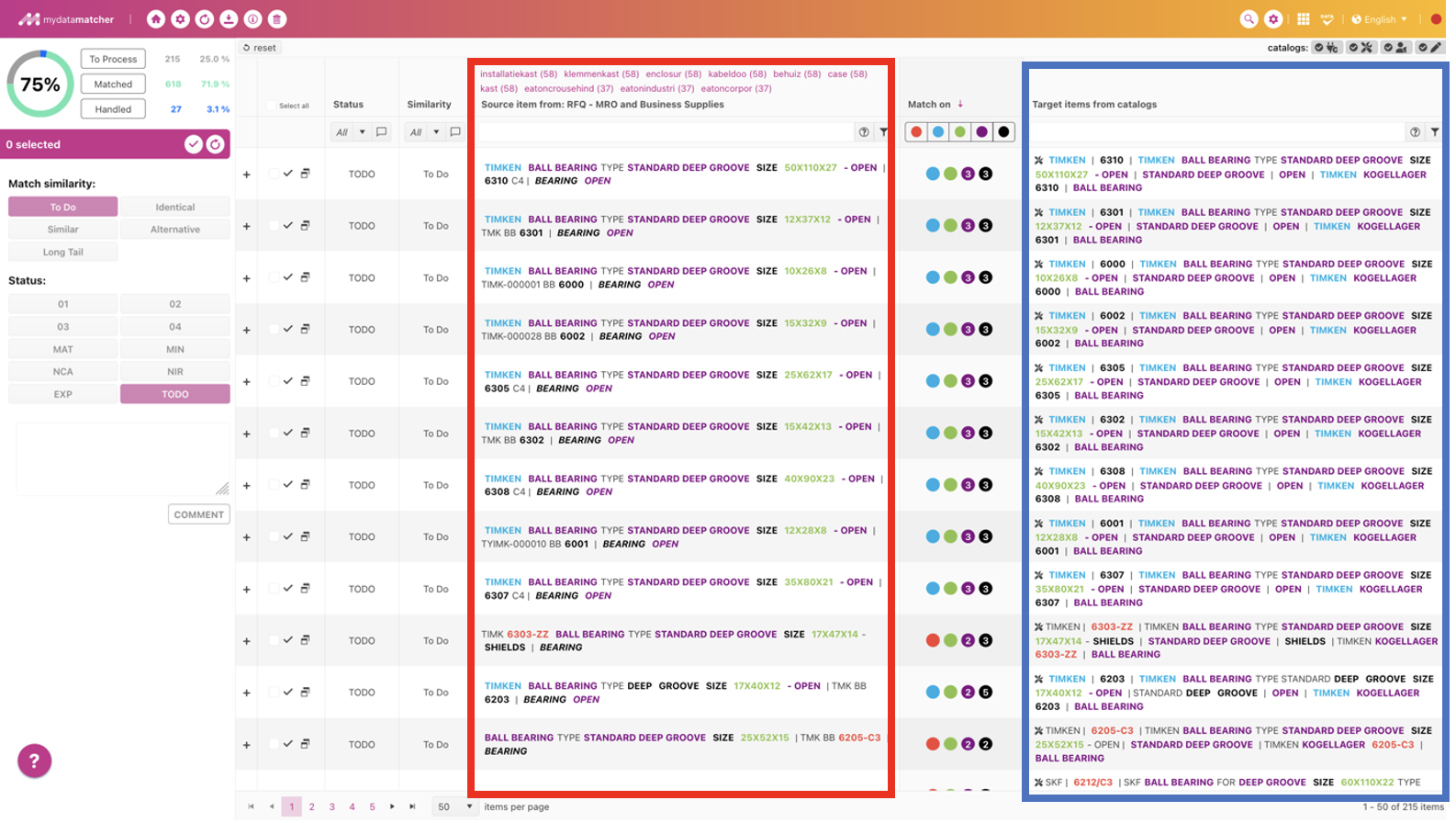Viewport: 1456px width, 823px height.
Task: Select the black Match on color circle
Action: 1004,132
